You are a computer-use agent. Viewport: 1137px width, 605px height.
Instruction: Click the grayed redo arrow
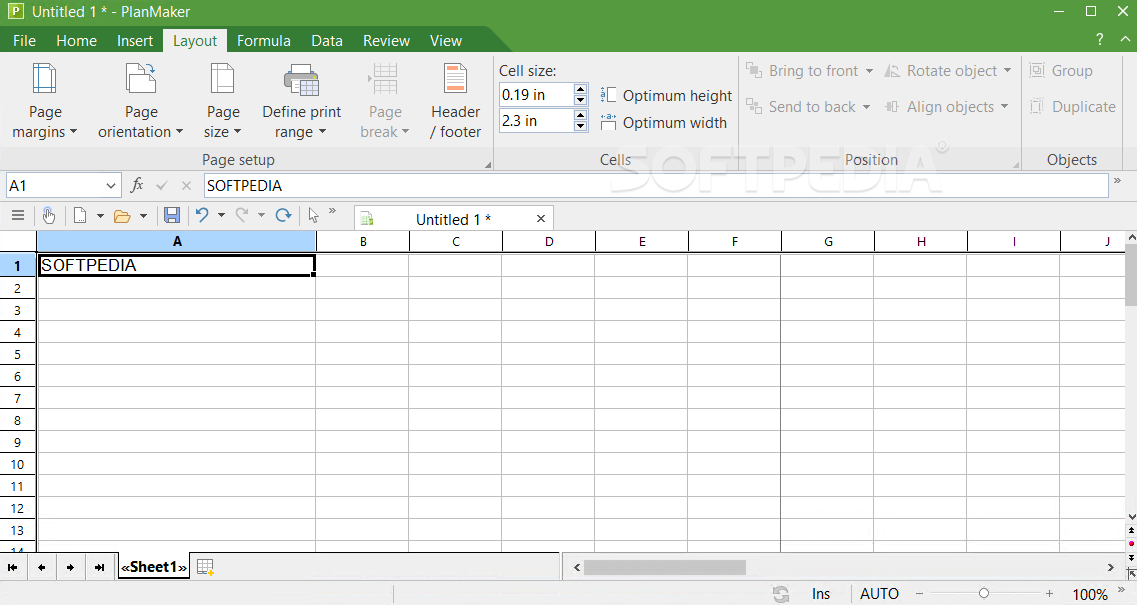(x=242, y=215)
